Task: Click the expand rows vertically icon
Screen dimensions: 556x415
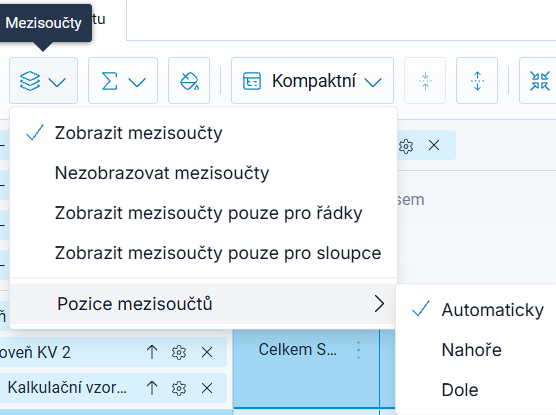Action: (x=477, y=81)
